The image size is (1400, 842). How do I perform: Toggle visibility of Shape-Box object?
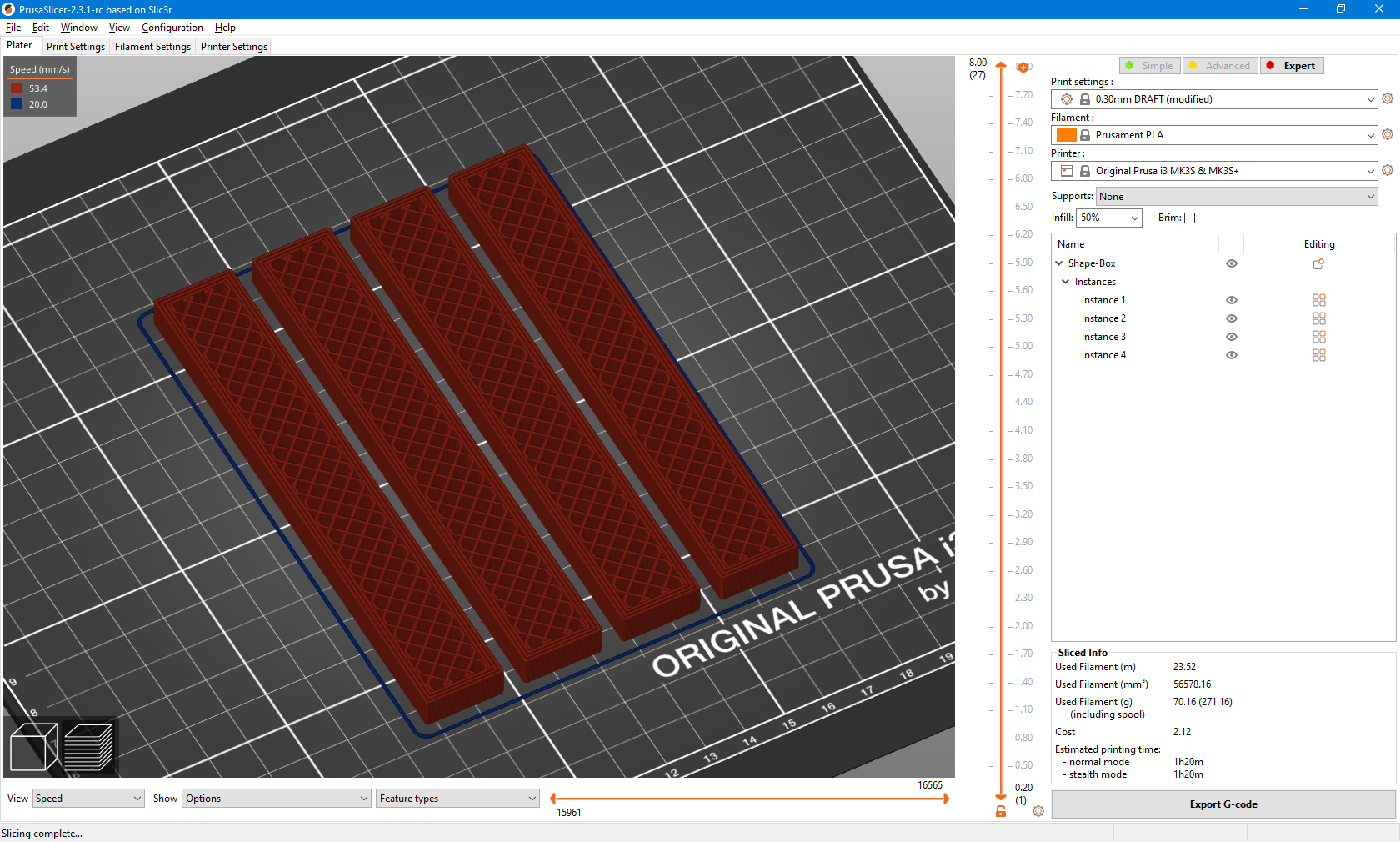1232,263
